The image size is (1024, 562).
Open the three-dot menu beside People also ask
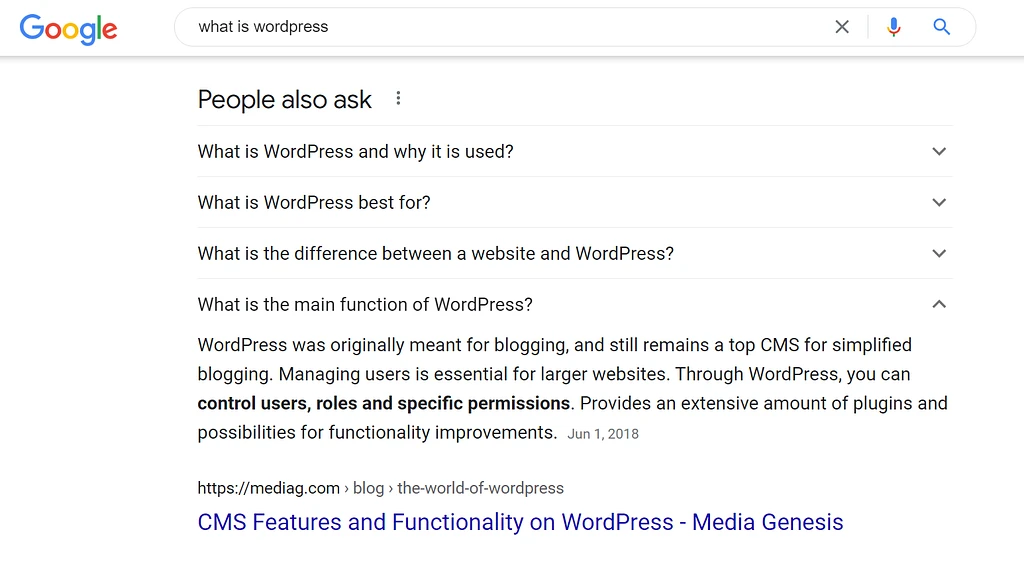point(398,98)
